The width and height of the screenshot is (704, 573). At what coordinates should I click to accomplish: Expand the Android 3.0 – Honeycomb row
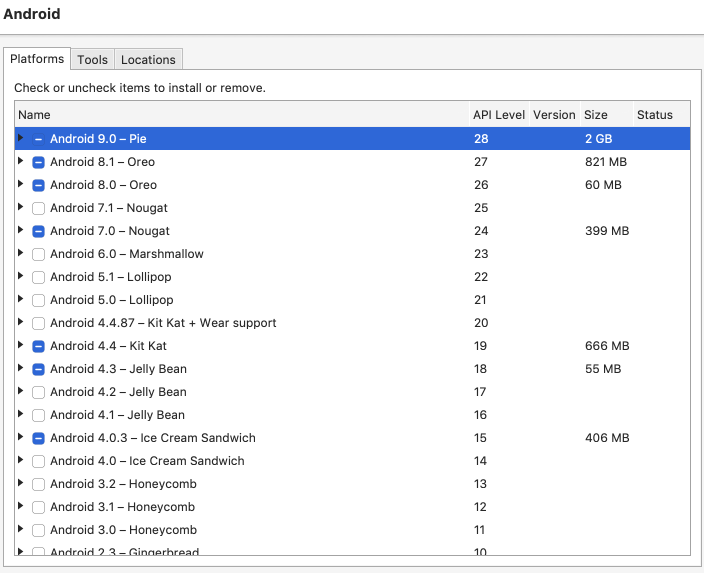pyautogui.click(x=20, y=528)
